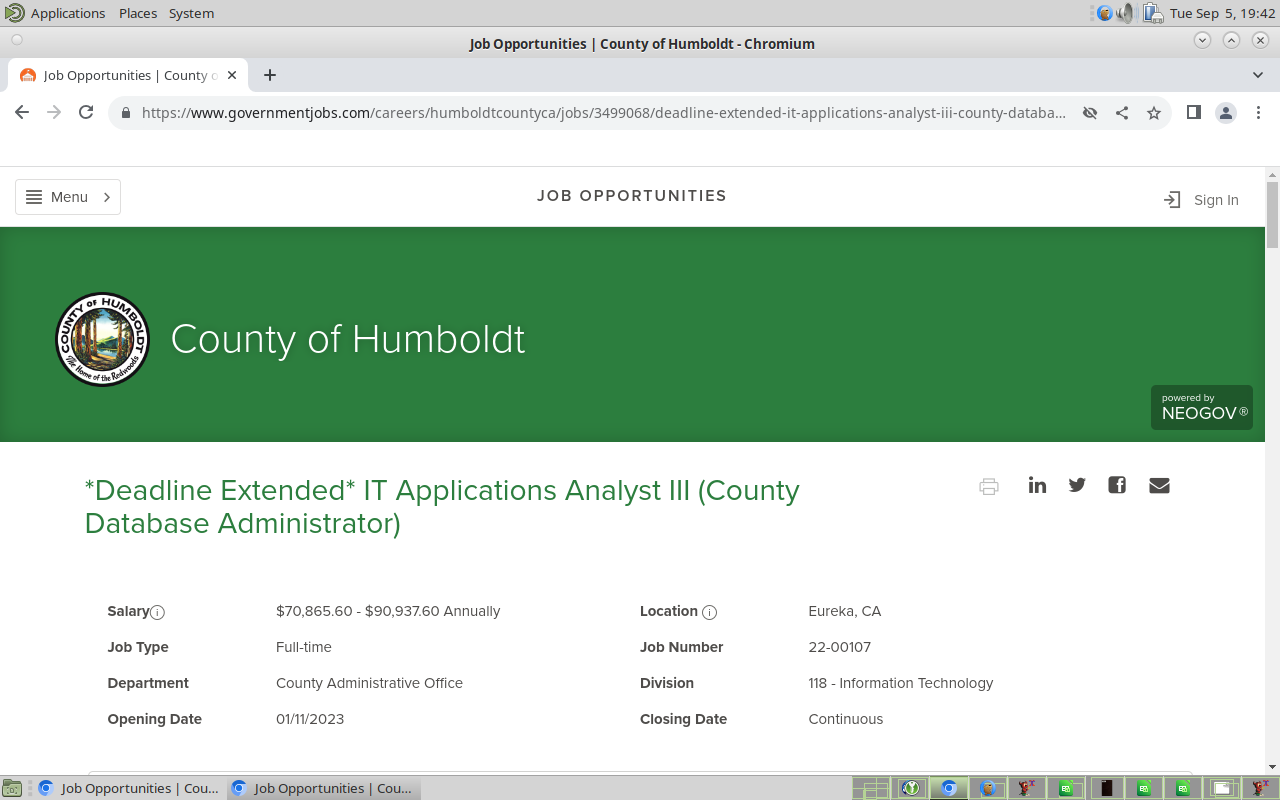The width and height of the screenshot is (1280, 800).
Task: View site security lock information
Action: coord(125,113)
